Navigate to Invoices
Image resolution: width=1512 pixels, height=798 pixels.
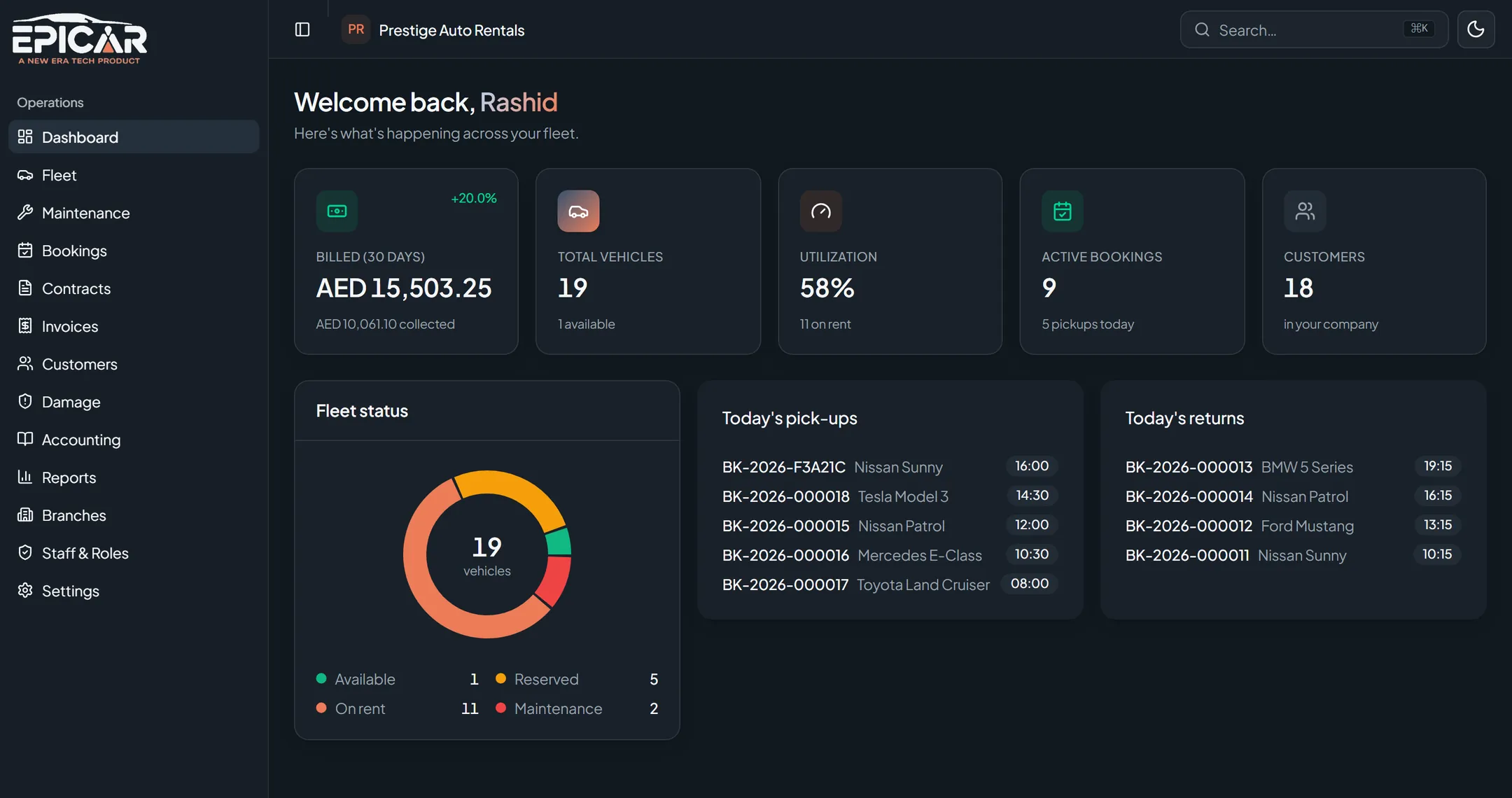point(134,326)
